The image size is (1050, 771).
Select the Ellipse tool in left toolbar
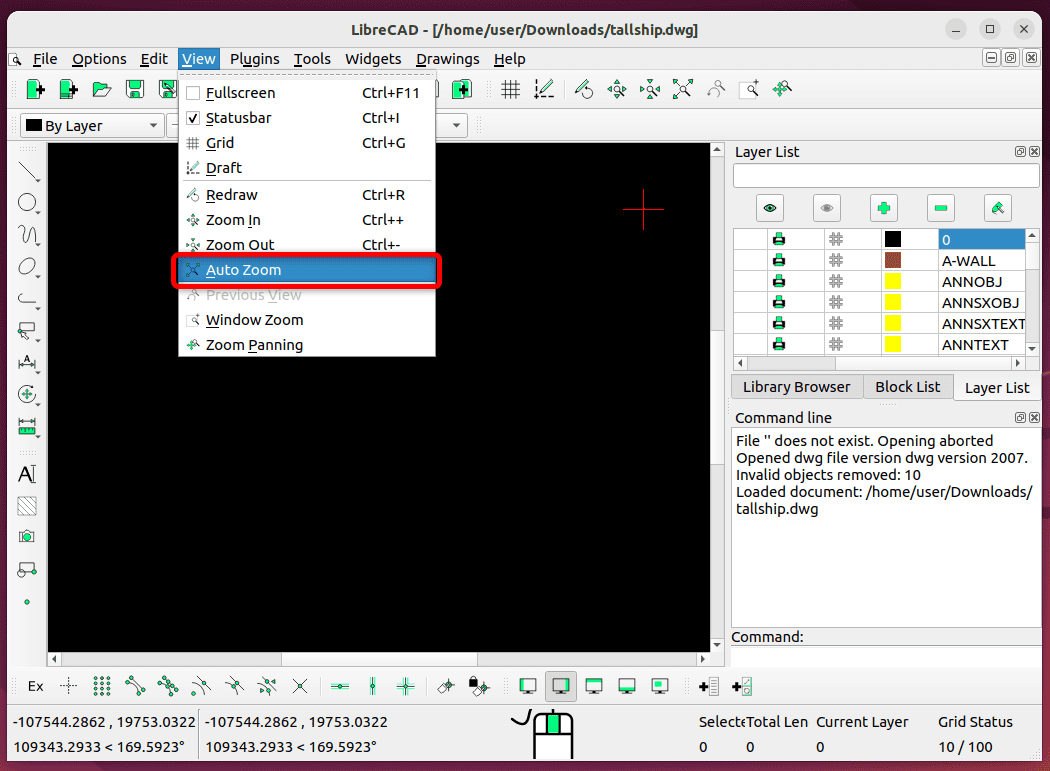click(x=27, y=267)
